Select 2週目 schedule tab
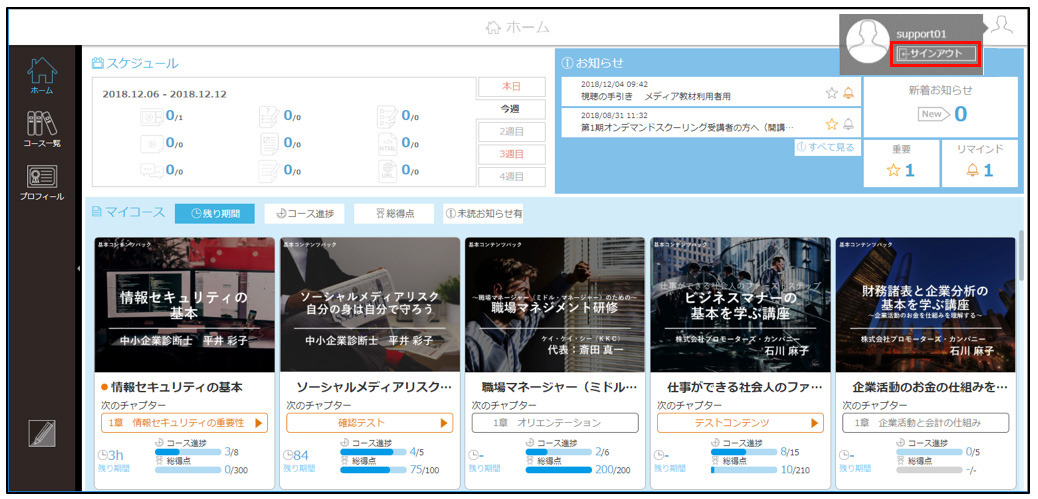Screen dimensions: 1038x499 (512, 132)
